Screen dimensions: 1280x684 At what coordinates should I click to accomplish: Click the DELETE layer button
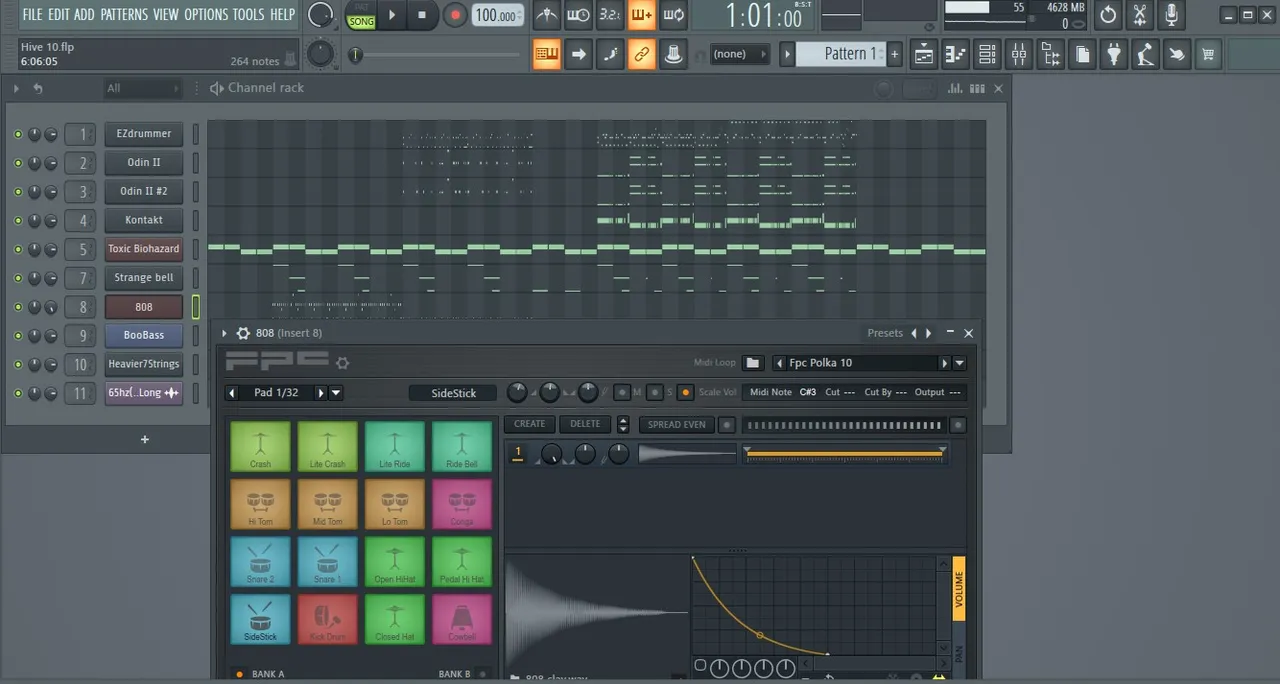[x=585, y=425]
